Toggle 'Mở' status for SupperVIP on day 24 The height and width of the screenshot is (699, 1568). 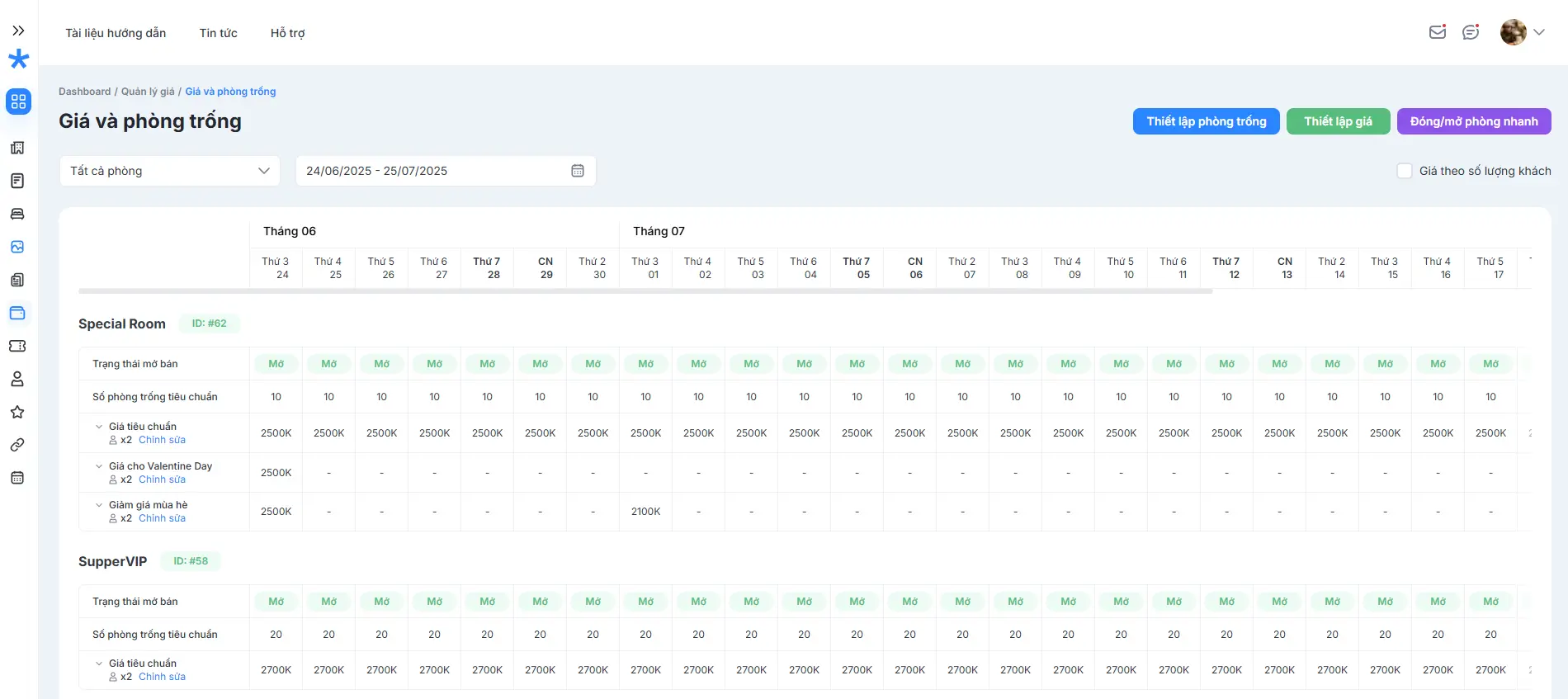[x=276, y=602]
